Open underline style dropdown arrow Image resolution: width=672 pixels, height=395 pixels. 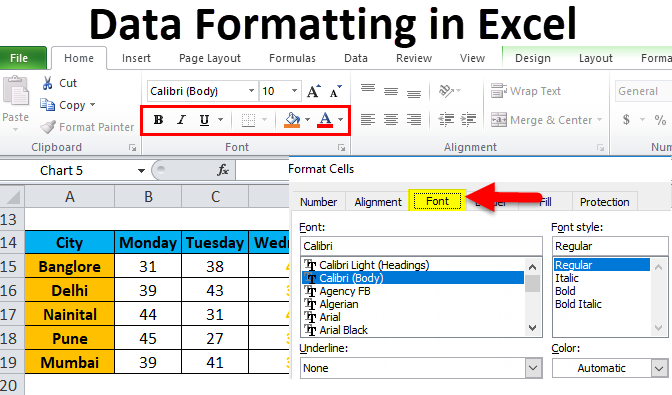coord(220,120)
